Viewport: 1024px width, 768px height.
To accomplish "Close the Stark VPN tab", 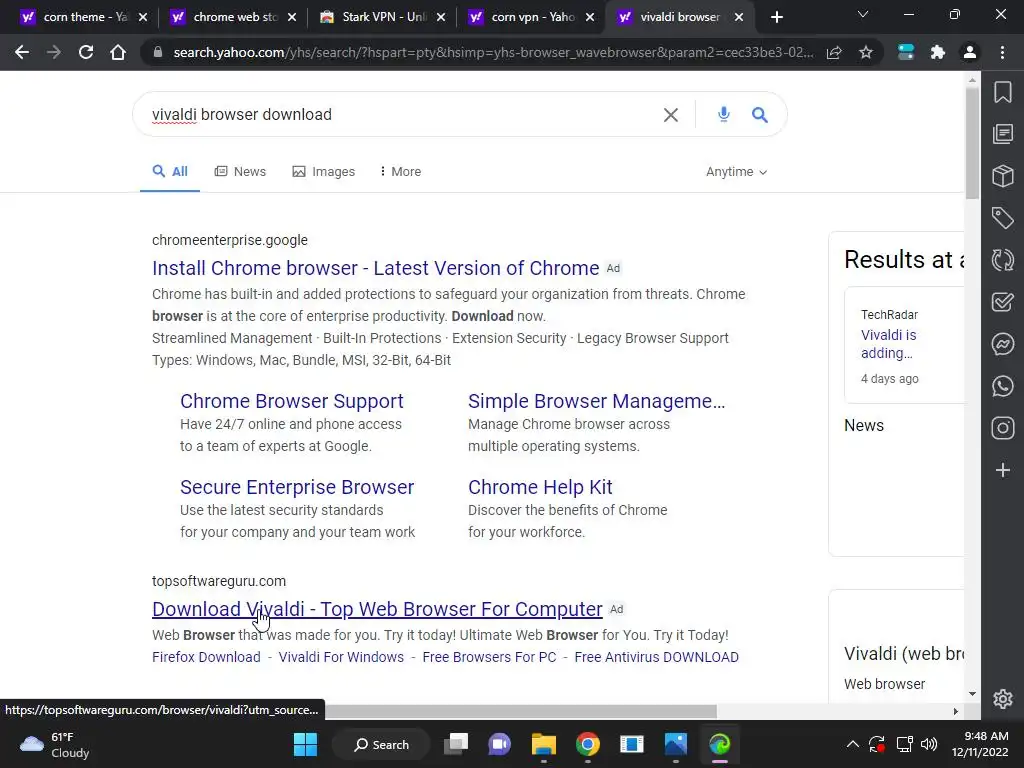I will point(441,17).
